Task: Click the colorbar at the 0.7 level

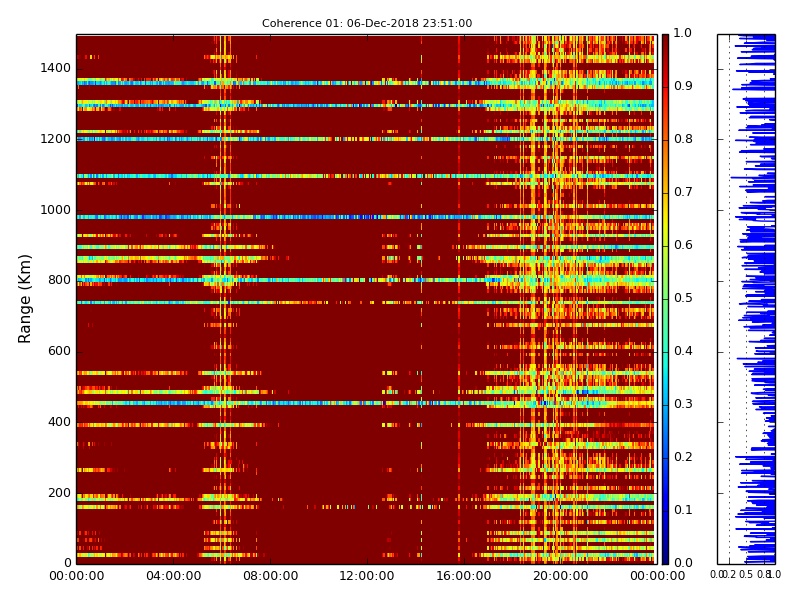Action: (665, 193)
